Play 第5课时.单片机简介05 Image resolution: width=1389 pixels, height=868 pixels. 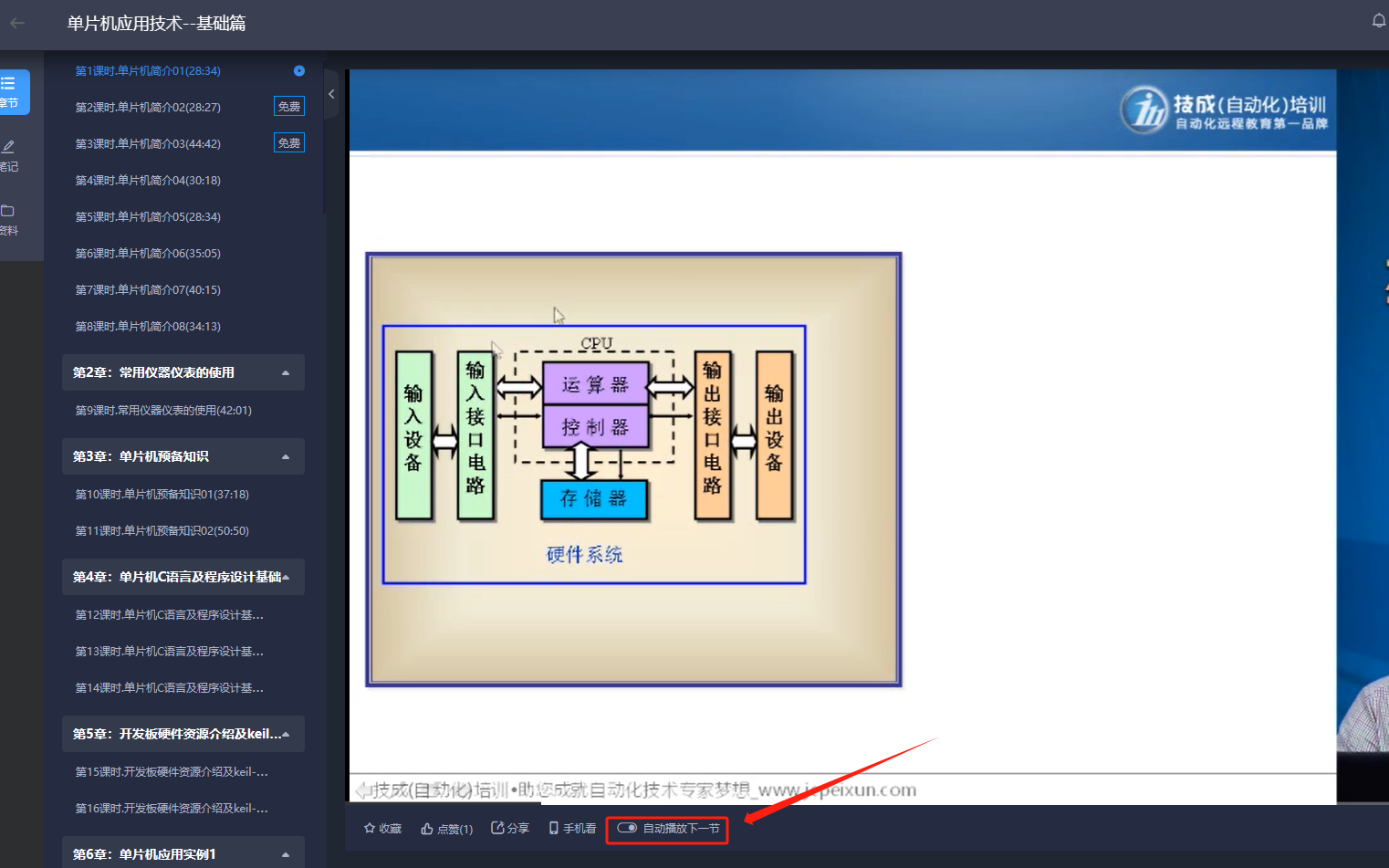point(148,217)
